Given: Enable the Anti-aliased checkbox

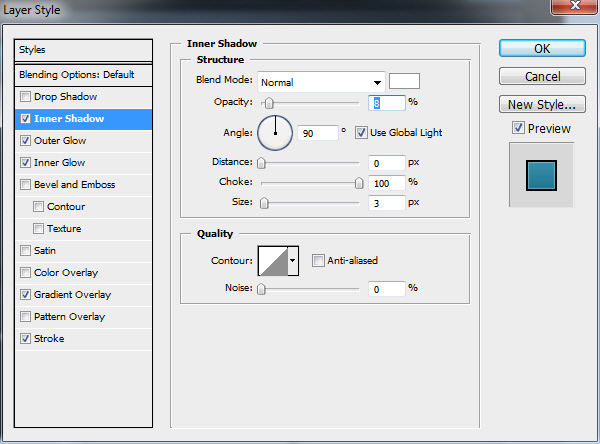Looking at the screenshot, I should coord(318,261).
